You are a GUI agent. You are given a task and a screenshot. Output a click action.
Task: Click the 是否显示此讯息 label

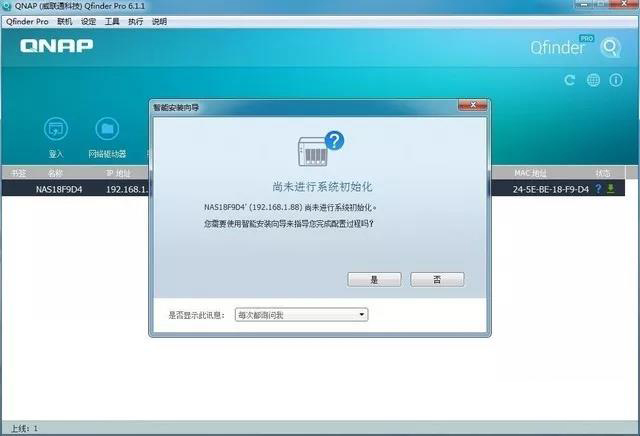pyautogui.click(x=196, y=315)
